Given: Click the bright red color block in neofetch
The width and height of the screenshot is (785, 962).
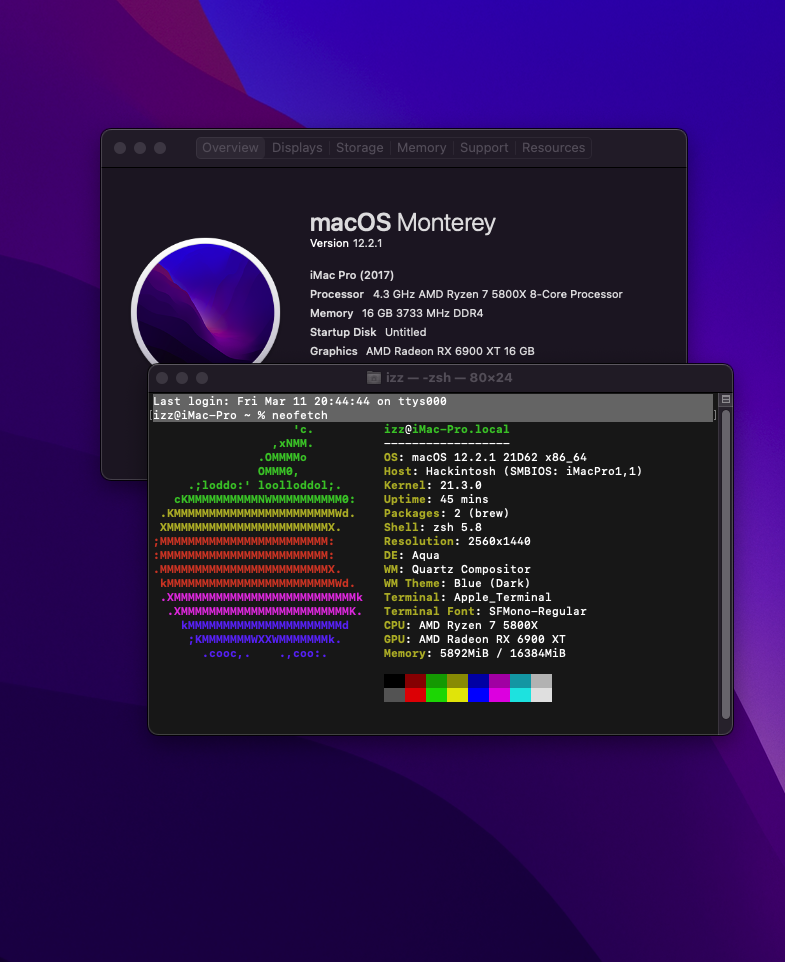Looking at the screenshot, I should click(415, 695).
